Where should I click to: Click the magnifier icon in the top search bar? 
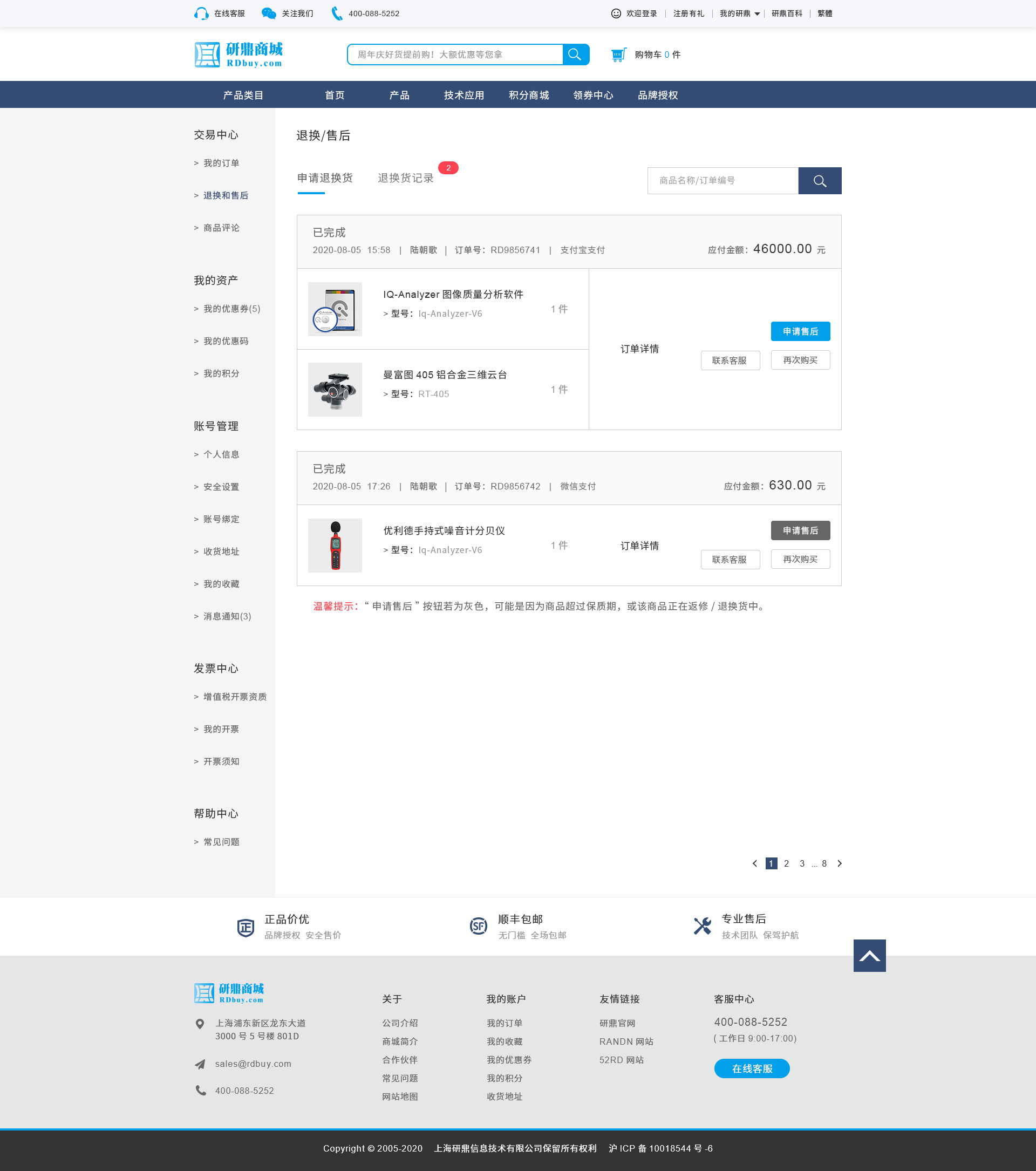point(575,55)
